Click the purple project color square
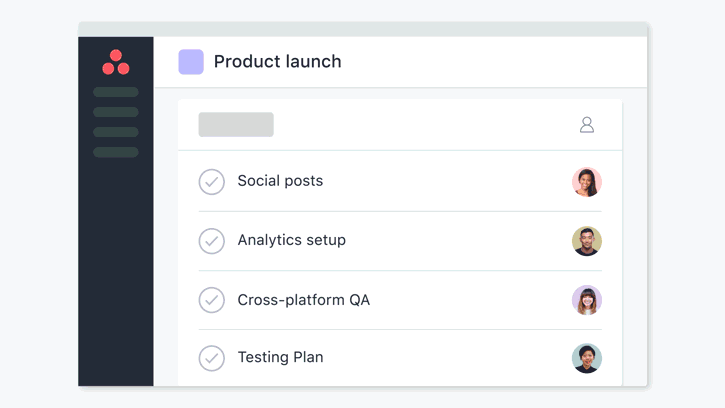This screenshot has width=725, height=408. click(191, 62)
